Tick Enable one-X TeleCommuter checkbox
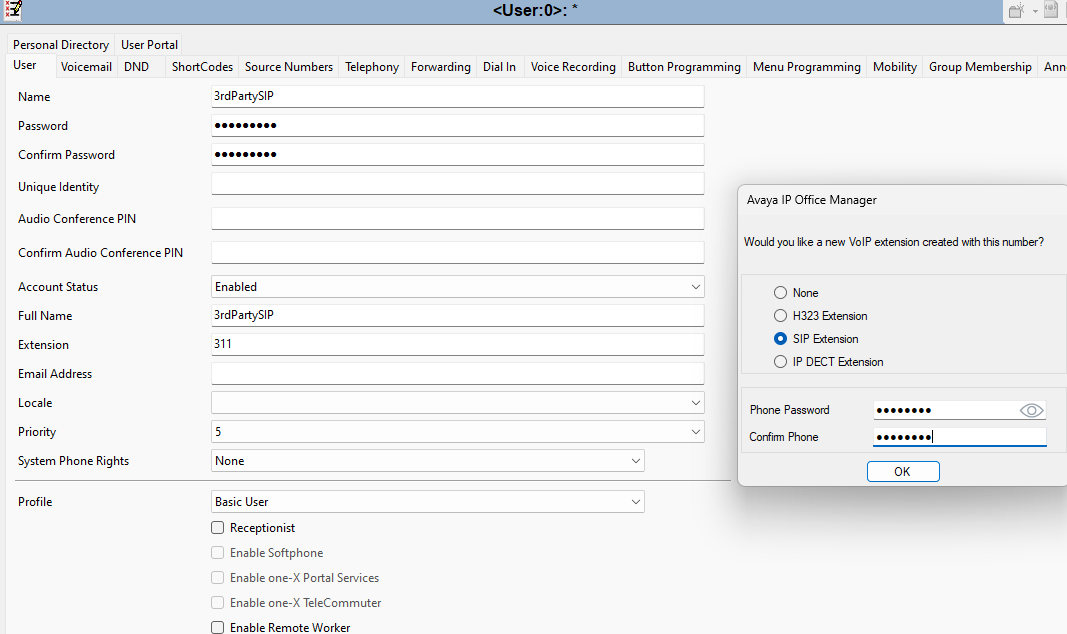This screenshot has width=1067, height=634. [218, 603]
